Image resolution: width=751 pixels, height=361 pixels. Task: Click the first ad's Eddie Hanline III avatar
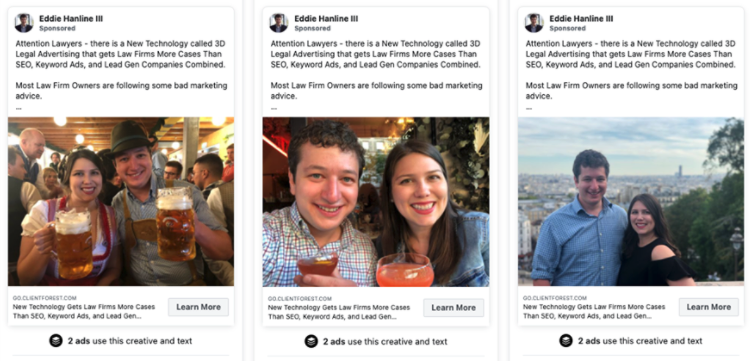pos(24,23)
